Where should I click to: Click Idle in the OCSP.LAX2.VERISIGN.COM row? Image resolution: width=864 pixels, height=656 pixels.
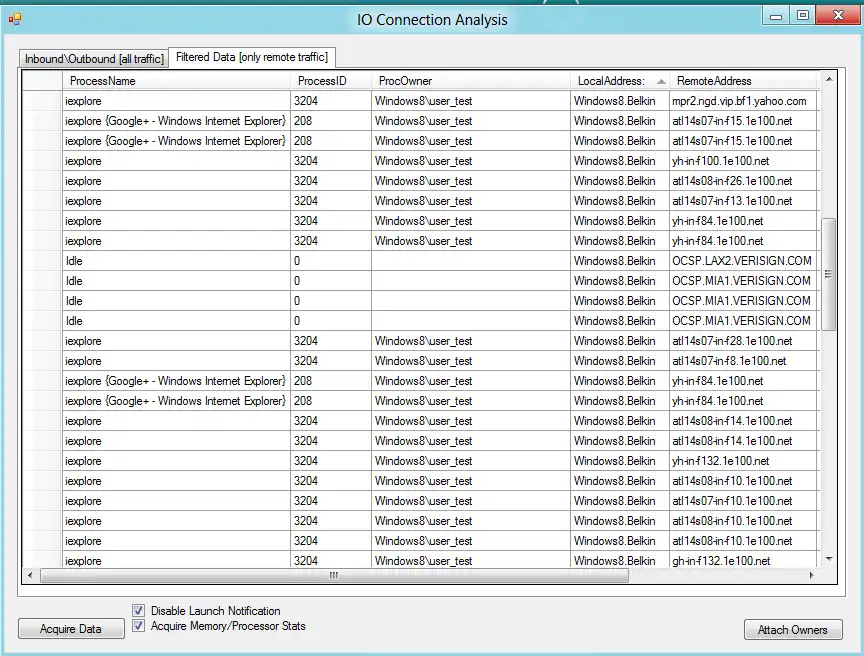pyautogui.click(x=176, y=261)
